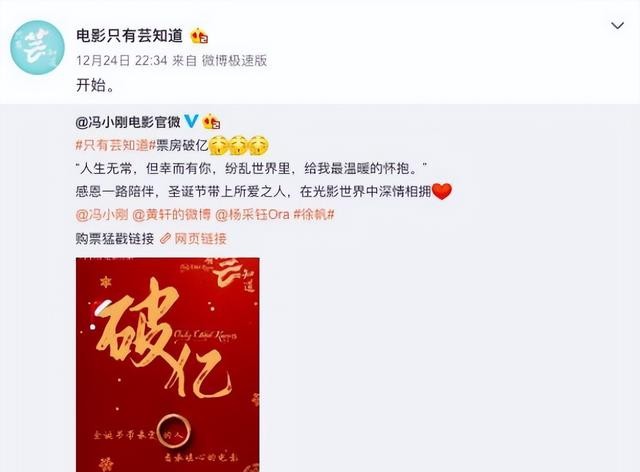Viewport: 640px width, 472px height.
Task: Open the @冯小刚电影官微 account link
Action: [x=128, y=122]
